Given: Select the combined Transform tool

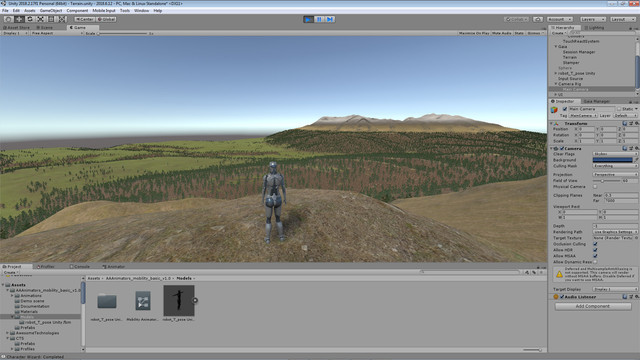Looking at the screenshot, I should pyautogui.click(x=62, y=19).
